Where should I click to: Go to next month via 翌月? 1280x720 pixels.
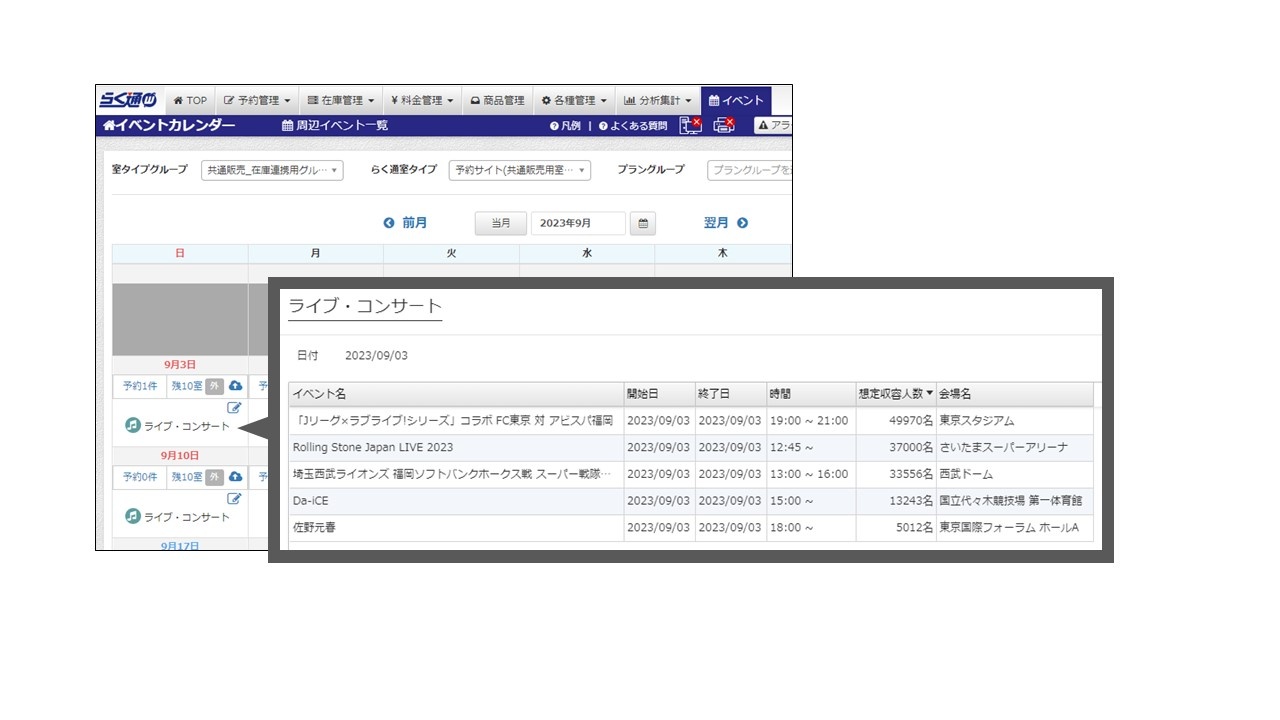click(725, 223)
